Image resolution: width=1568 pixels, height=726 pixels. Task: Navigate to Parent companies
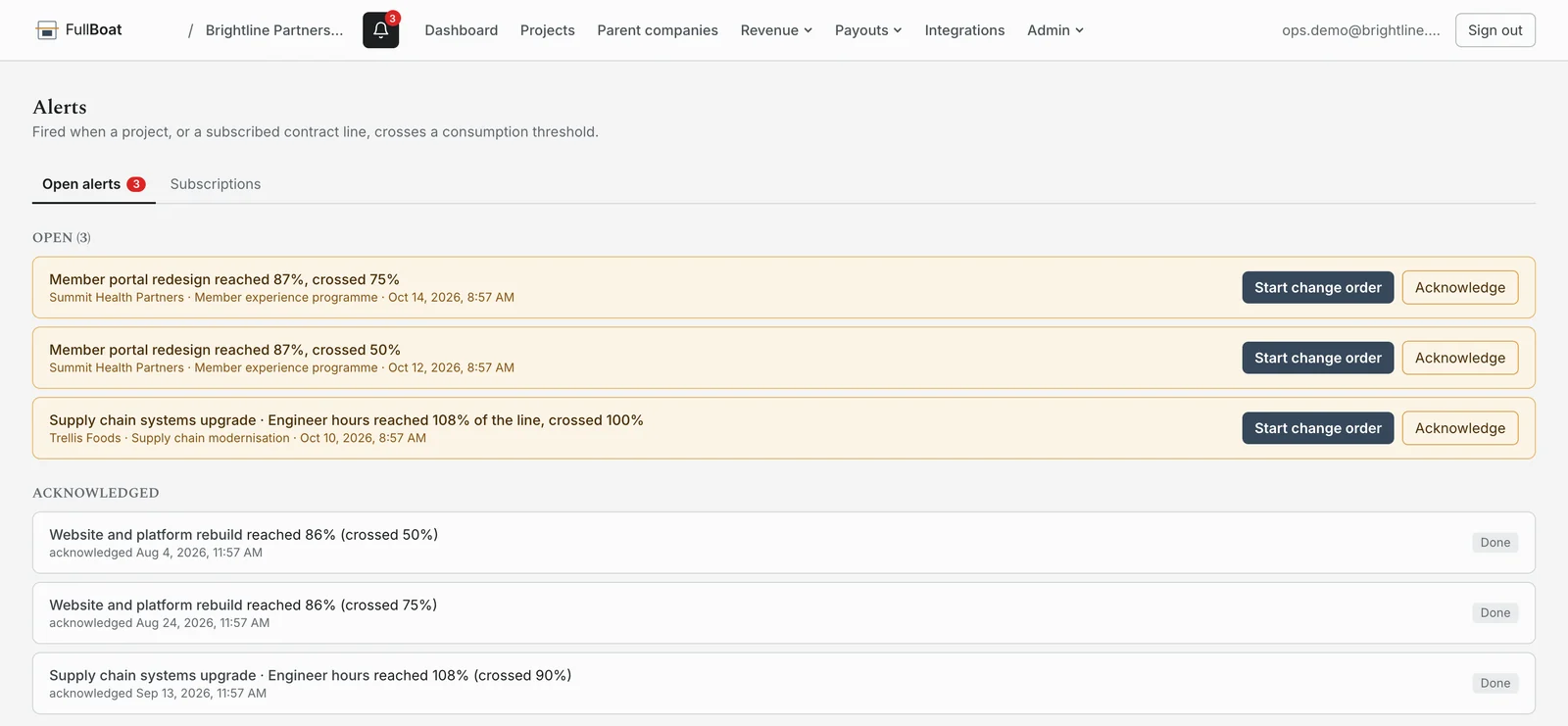point(658,30)
